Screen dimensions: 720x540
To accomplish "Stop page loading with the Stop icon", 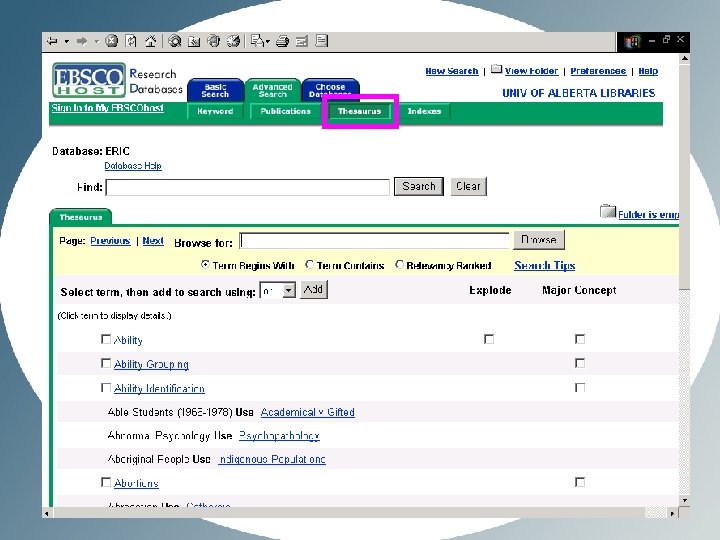I will (x=111, y=41).
